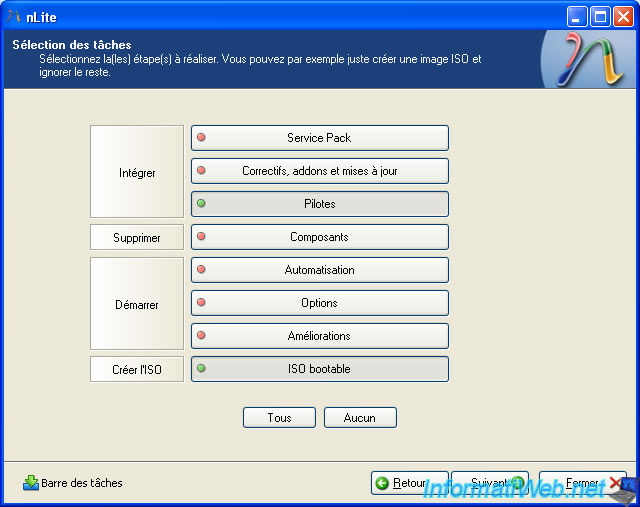Click the green download tray icon
The image size is (640, 507).
[x=31, y=483]
